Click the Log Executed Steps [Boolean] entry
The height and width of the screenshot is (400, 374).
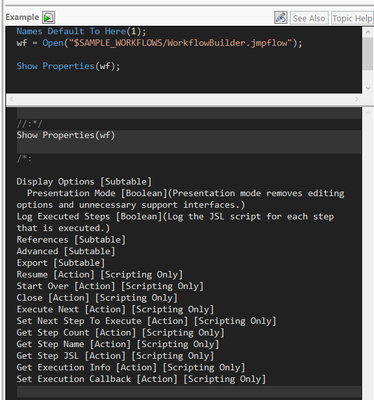[175, 222]
